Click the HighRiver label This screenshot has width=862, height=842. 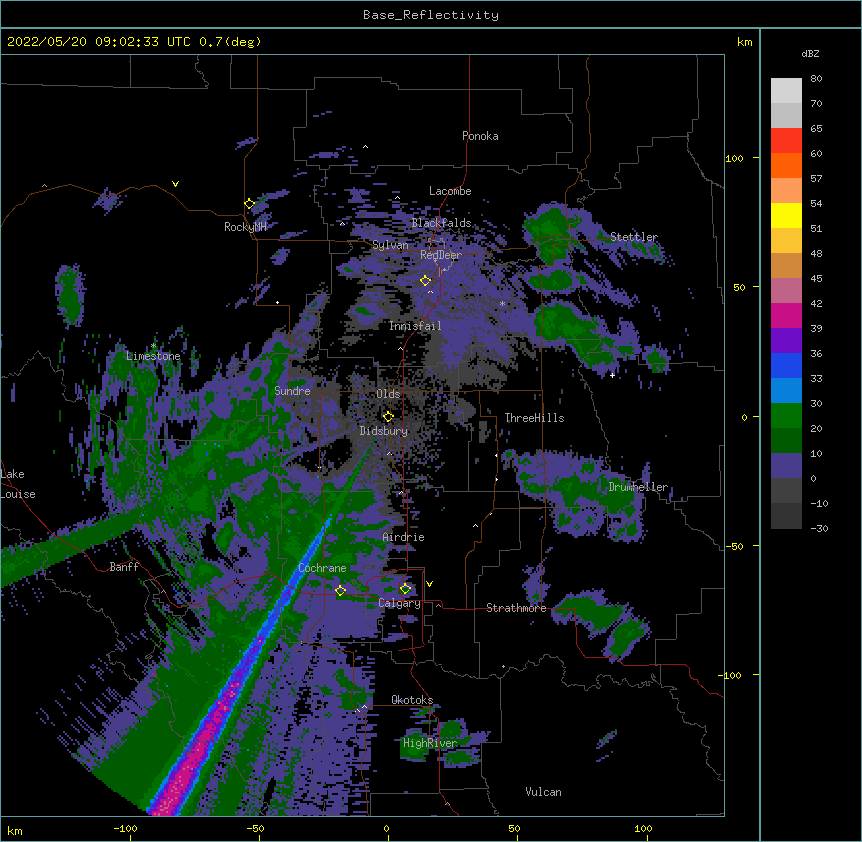tap(430, 743)
